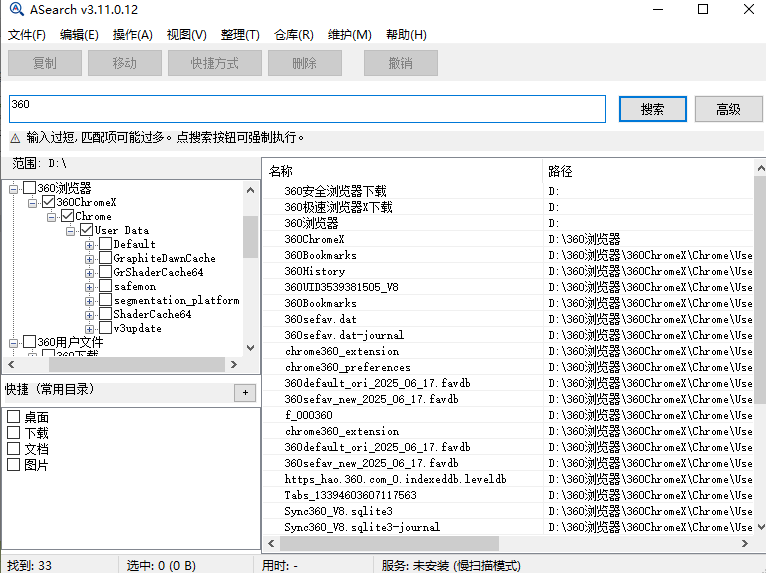This screenshot has width=766, height=573.
Task: Check the safemon folder checkbox
Action: click(x=106, y=286)
